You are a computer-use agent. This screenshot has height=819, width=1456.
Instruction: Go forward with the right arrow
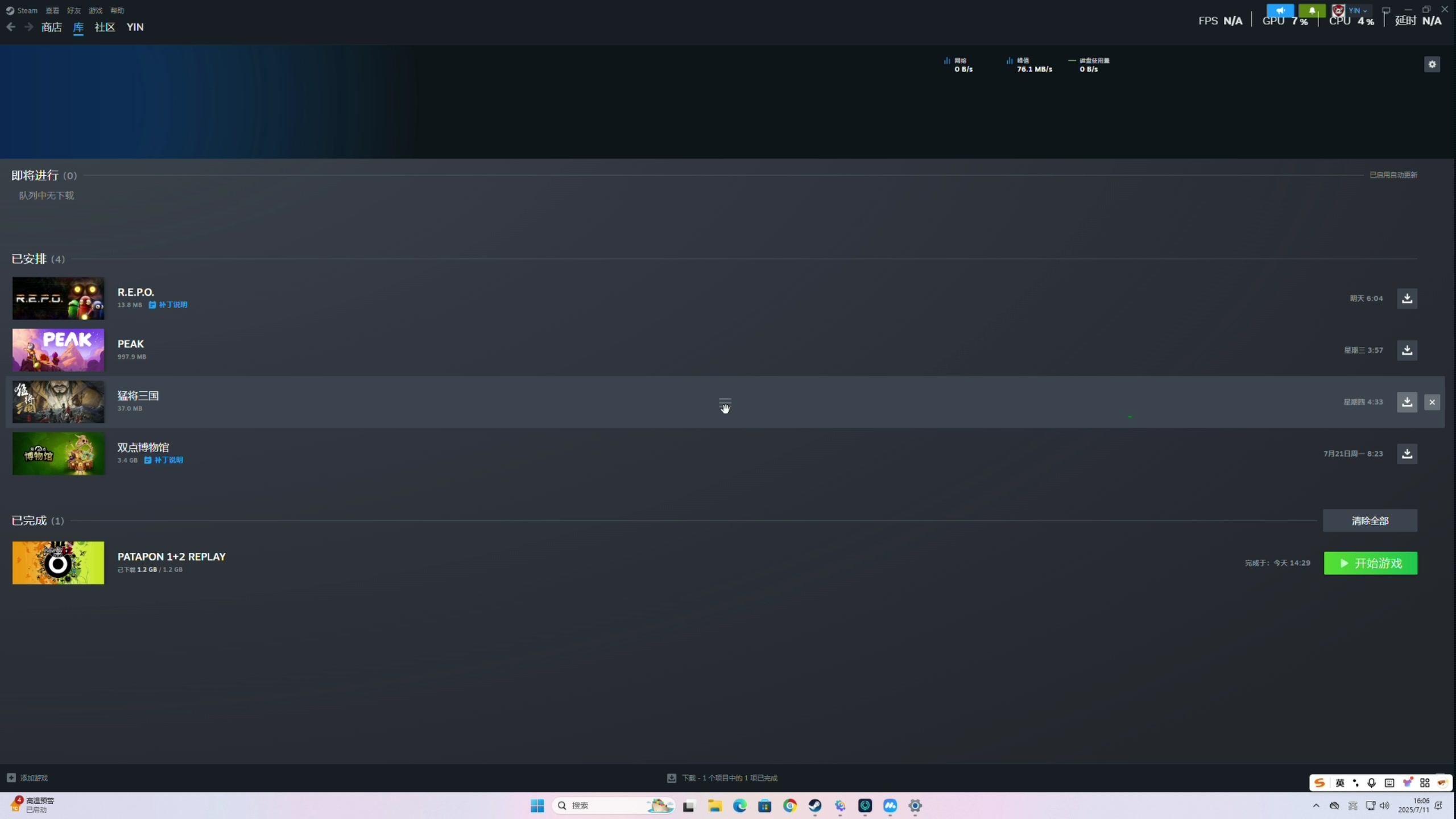(28, 27)
